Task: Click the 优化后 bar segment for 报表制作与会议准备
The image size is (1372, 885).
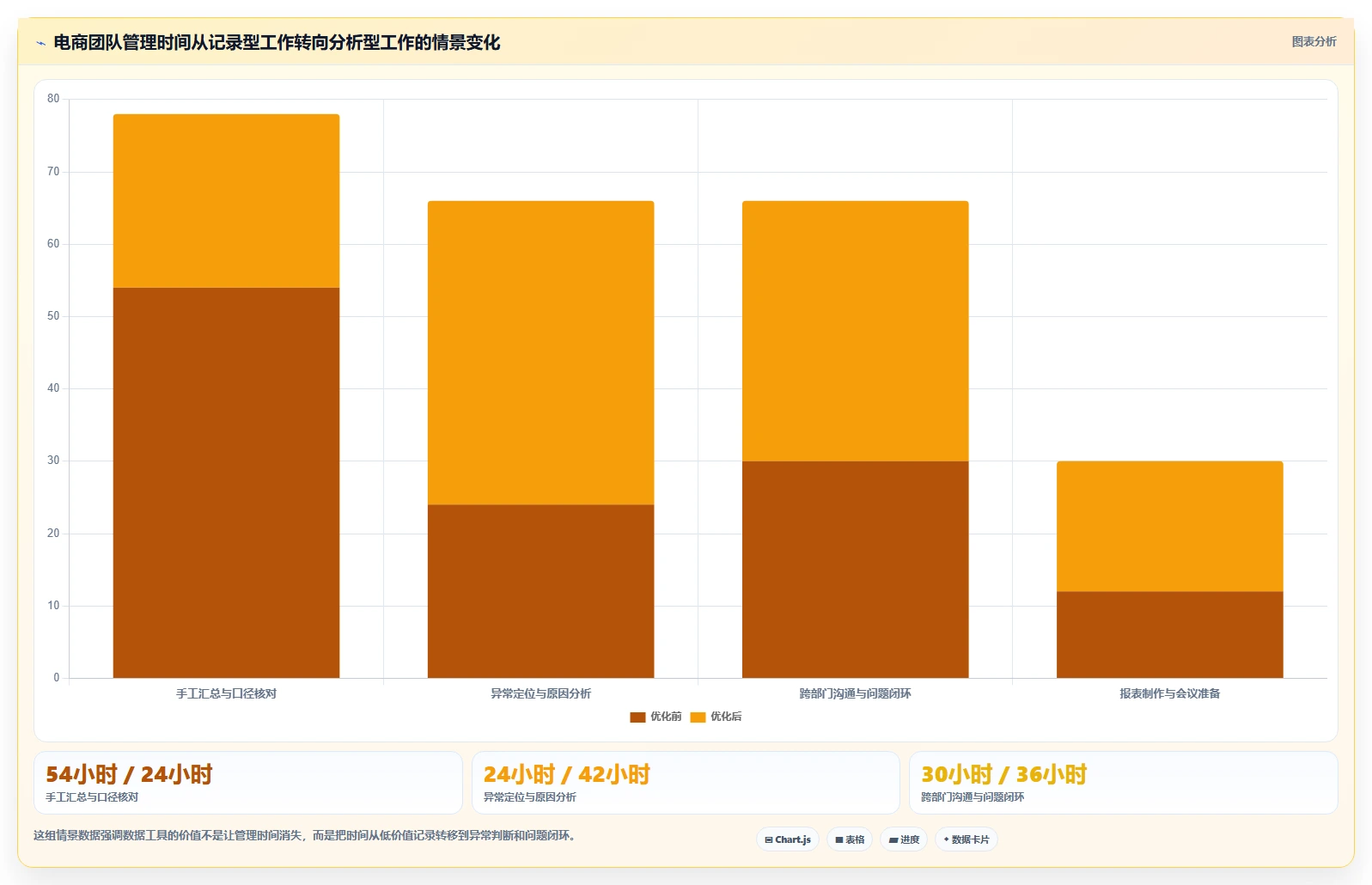Action: 1169,526
